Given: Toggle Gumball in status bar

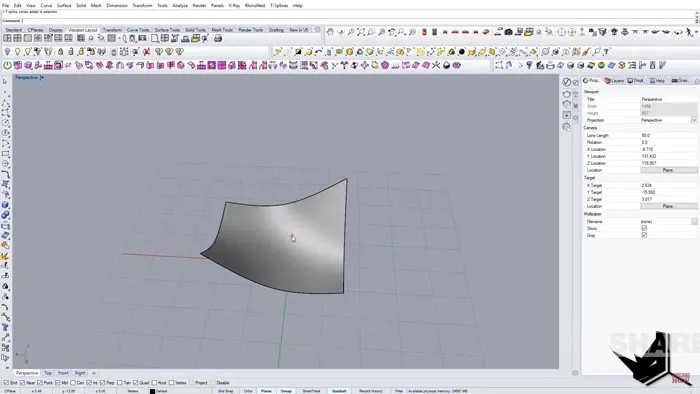Looking at the screenshot, I should tap(339, 391).
